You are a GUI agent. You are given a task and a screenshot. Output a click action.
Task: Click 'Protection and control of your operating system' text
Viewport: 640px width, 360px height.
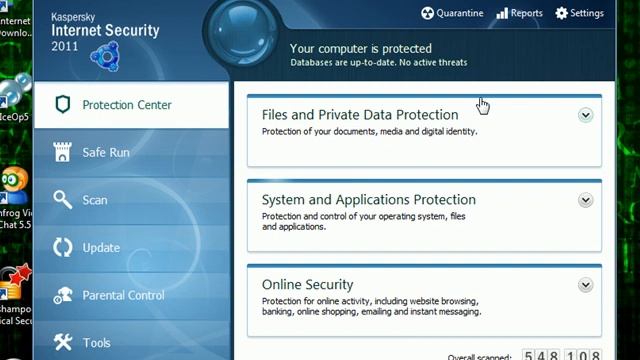coord(363,221)
